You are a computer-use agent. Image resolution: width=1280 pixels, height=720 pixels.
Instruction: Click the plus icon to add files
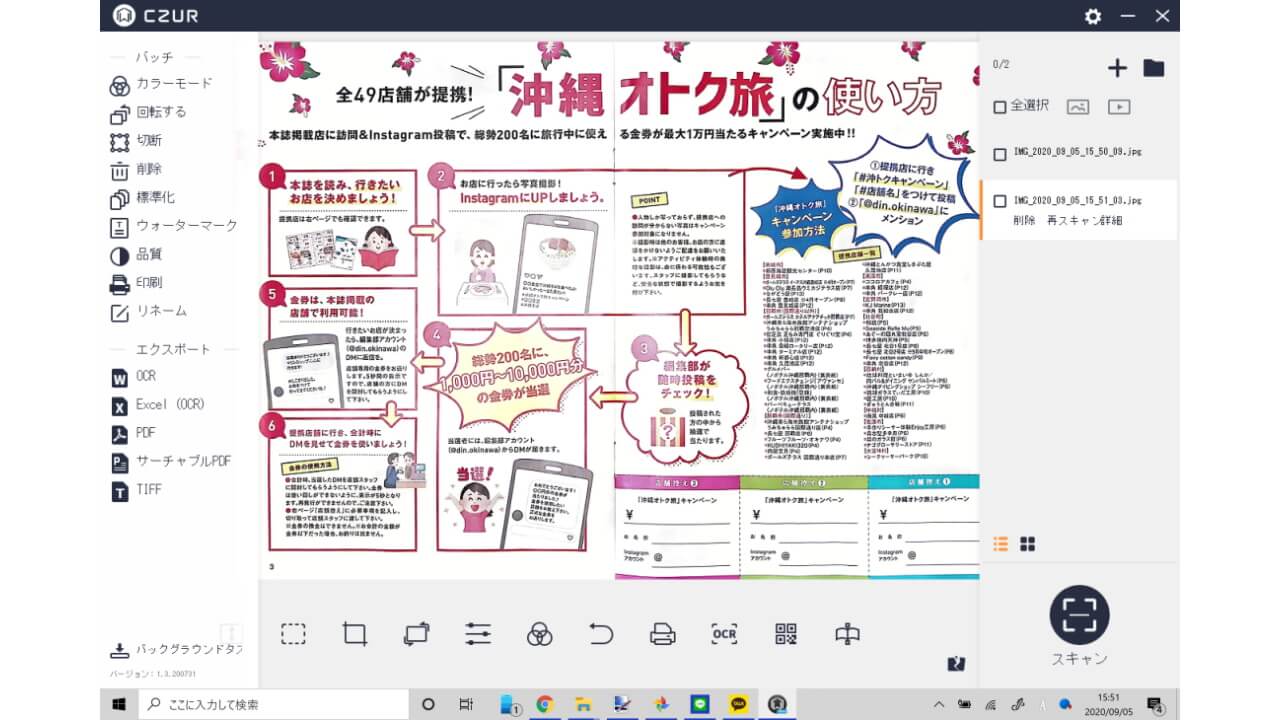1117,68
